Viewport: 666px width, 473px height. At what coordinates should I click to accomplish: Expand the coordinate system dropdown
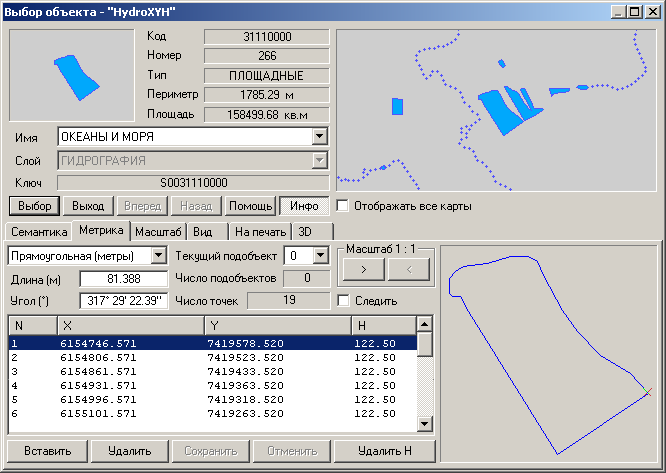coord(158,256)
